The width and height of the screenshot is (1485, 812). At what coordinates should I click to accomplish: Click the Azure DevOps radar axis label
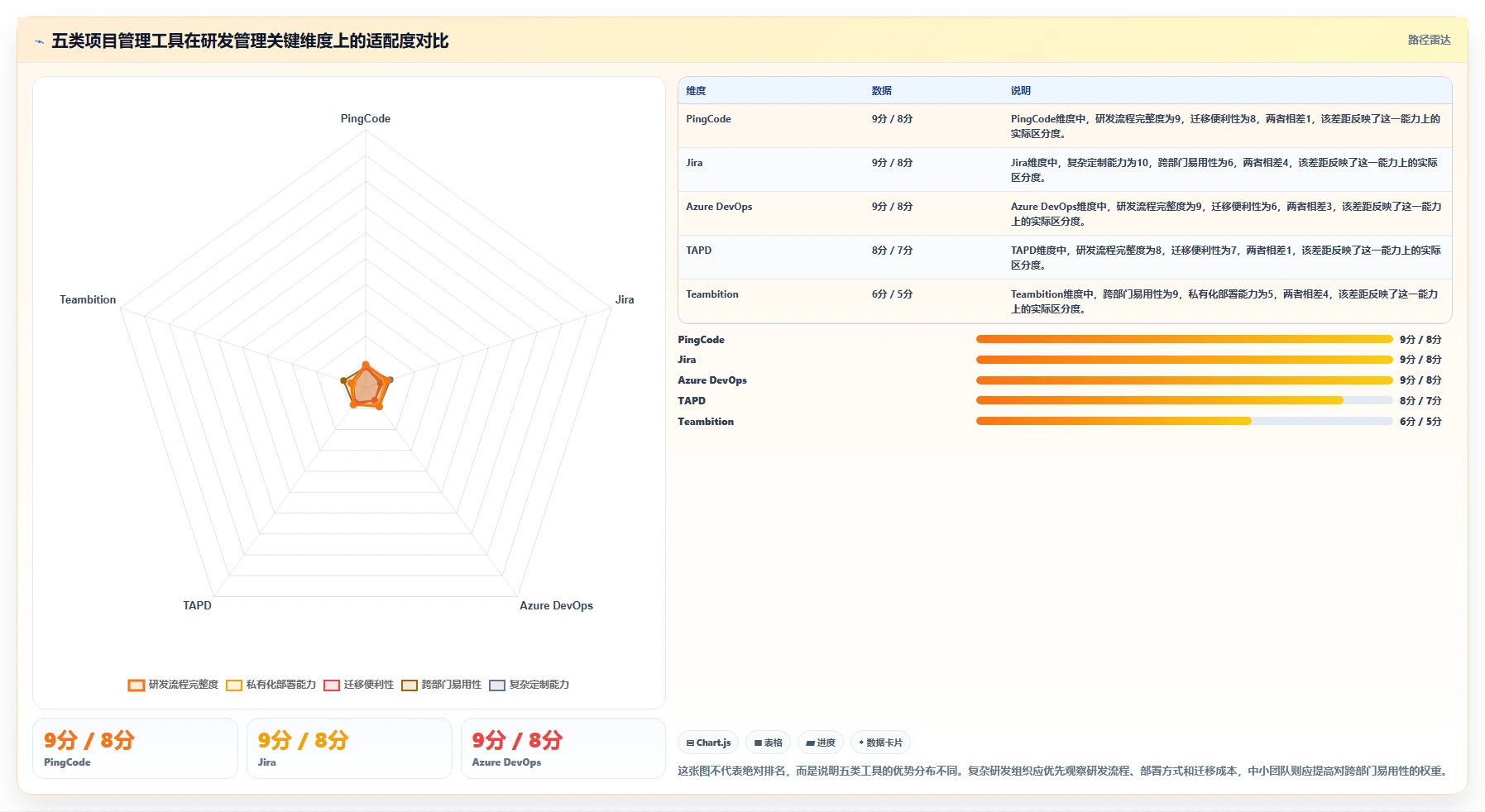[556, 605]
